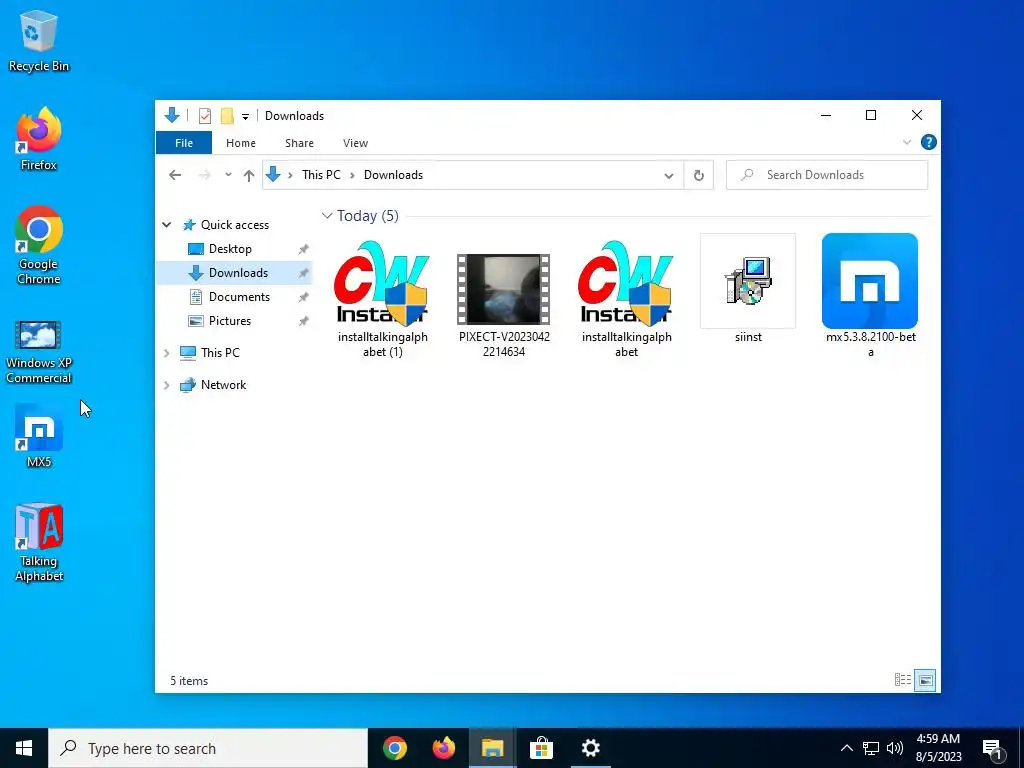This screenshot has height=768, width=1024.
Task: Open Chrome from the taskbar
Action: pos(394,748)
